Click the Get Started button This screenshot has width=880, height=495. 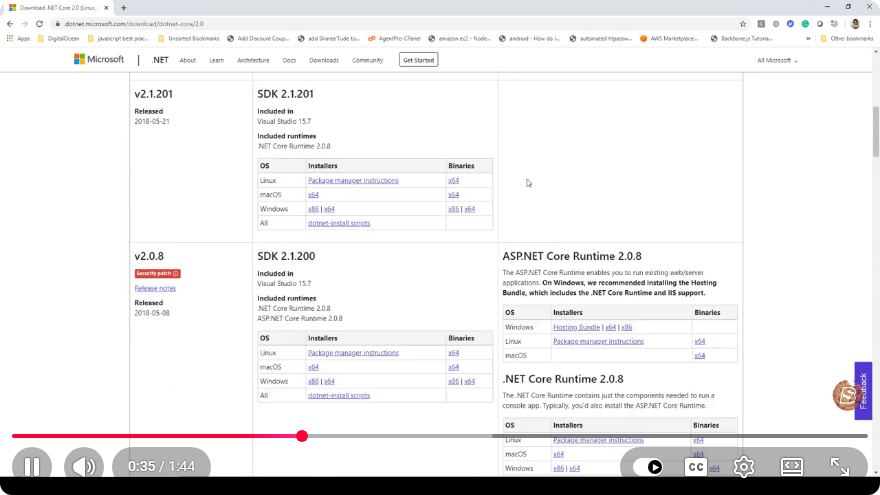pyautogui.click(x=419, y=60)
